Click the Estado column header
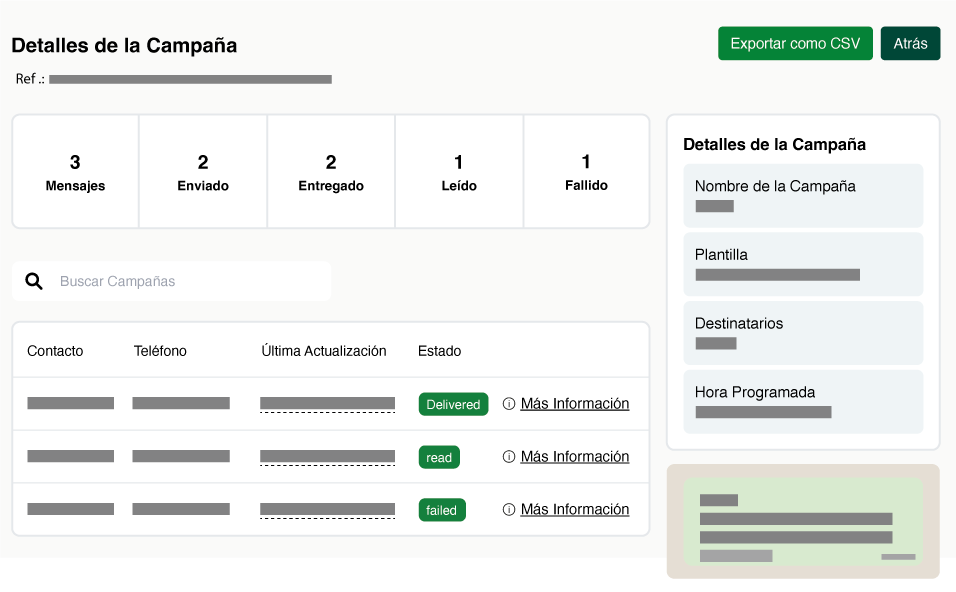The image size is (956, 592). (x=440, y=351)
